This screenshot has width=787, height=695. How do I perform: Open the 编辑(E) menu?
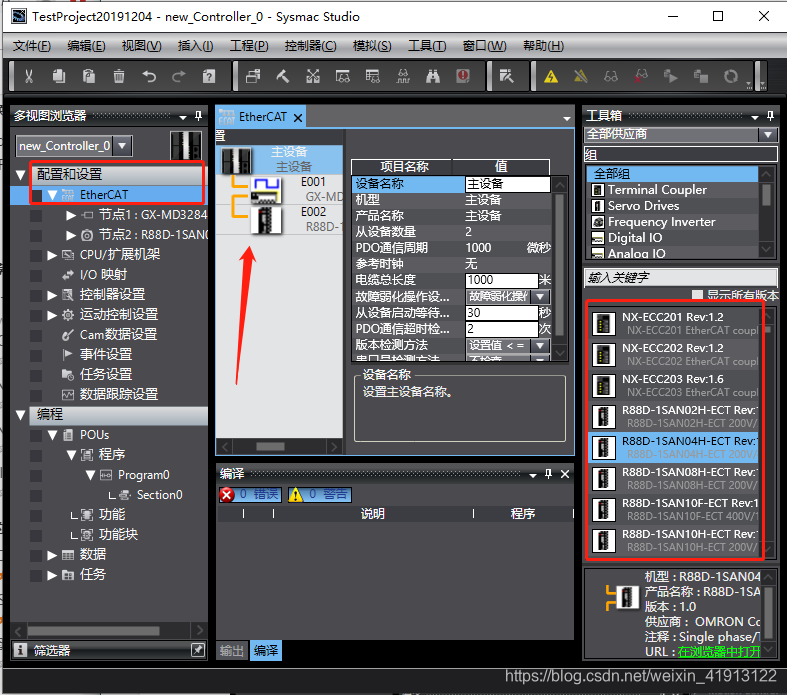pyautogui.click(x=86, y=46)
